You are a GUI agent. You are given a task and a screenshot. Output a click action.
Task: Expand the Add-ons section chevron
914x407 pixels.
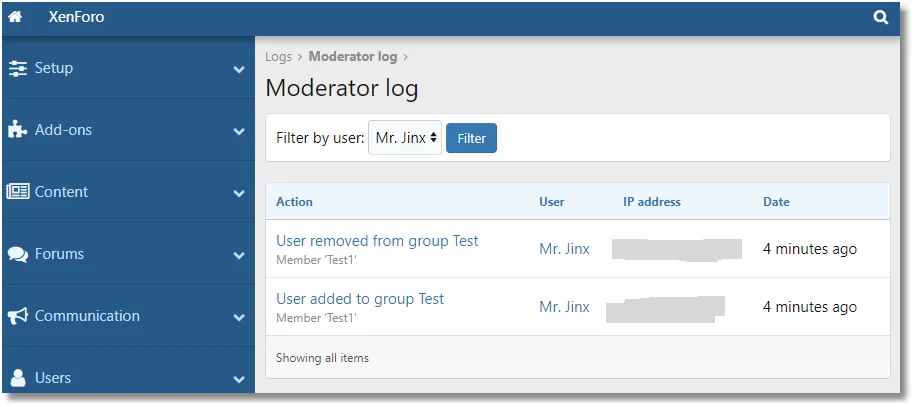click(x=239, y=132)
